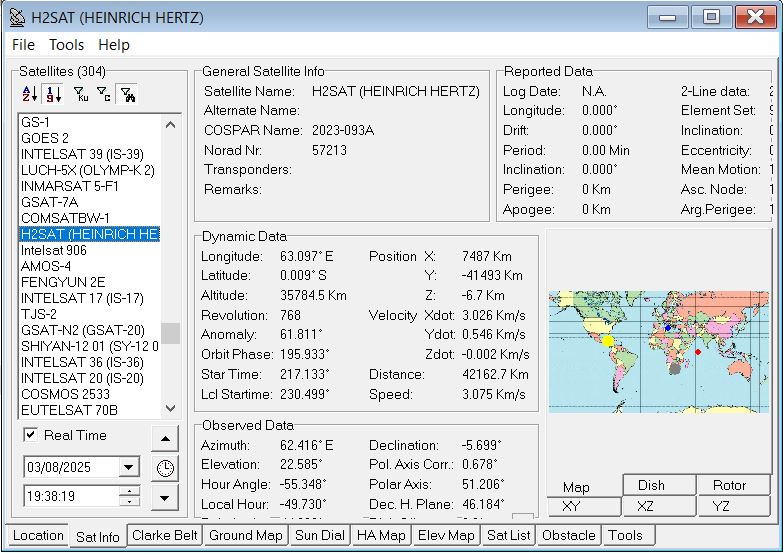Click the blue location marker on map

[668, 328]
